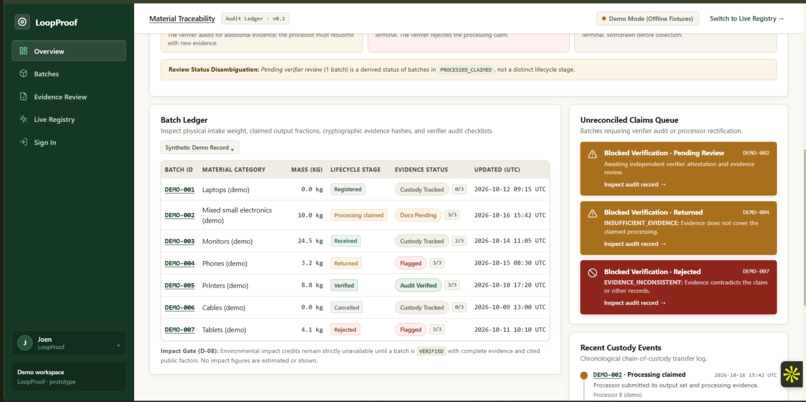Click warning icon on Pending Review card

coord(592,154)
